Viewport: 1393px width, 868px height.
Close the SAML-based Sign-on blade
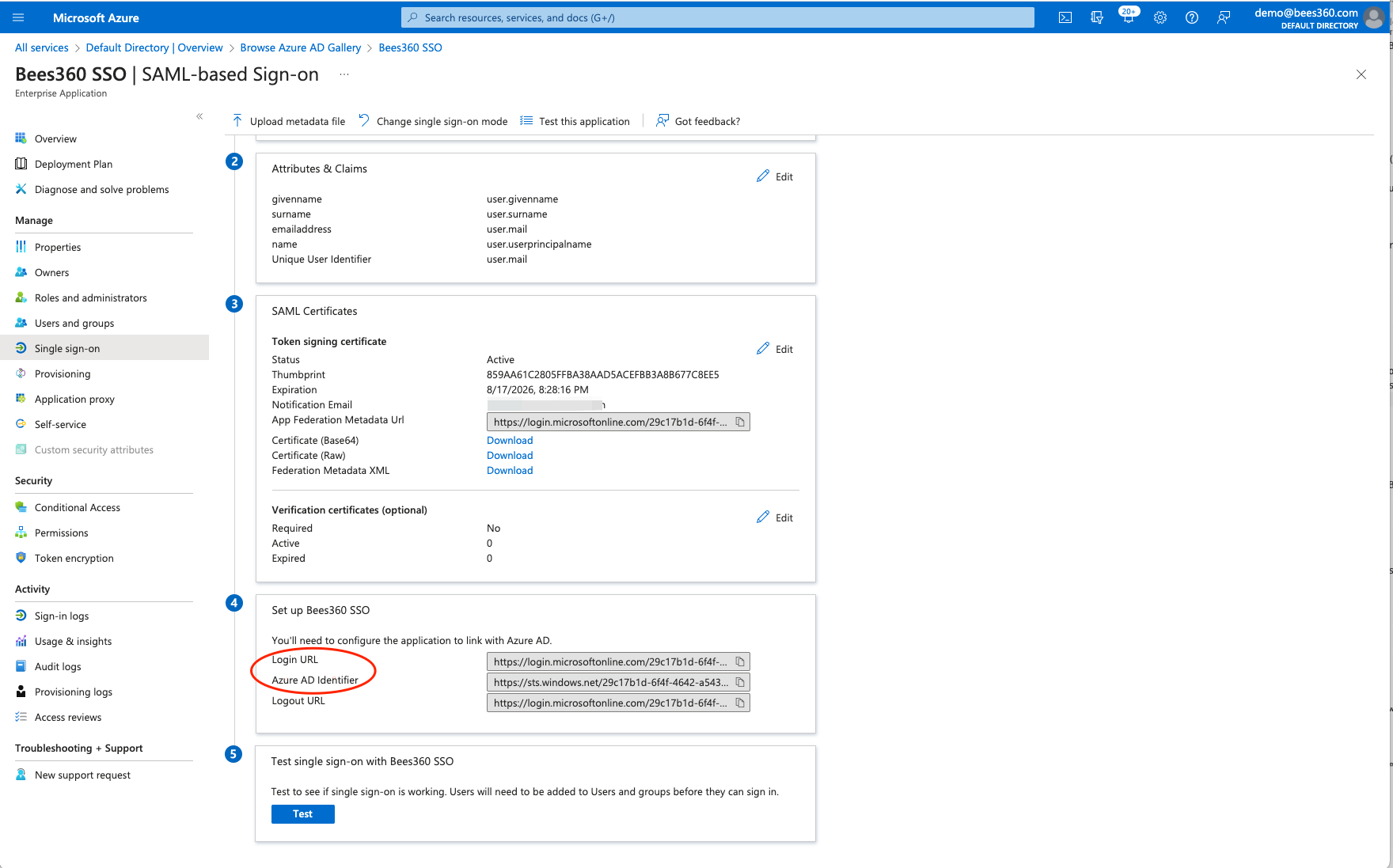(x=1361, y=74)
